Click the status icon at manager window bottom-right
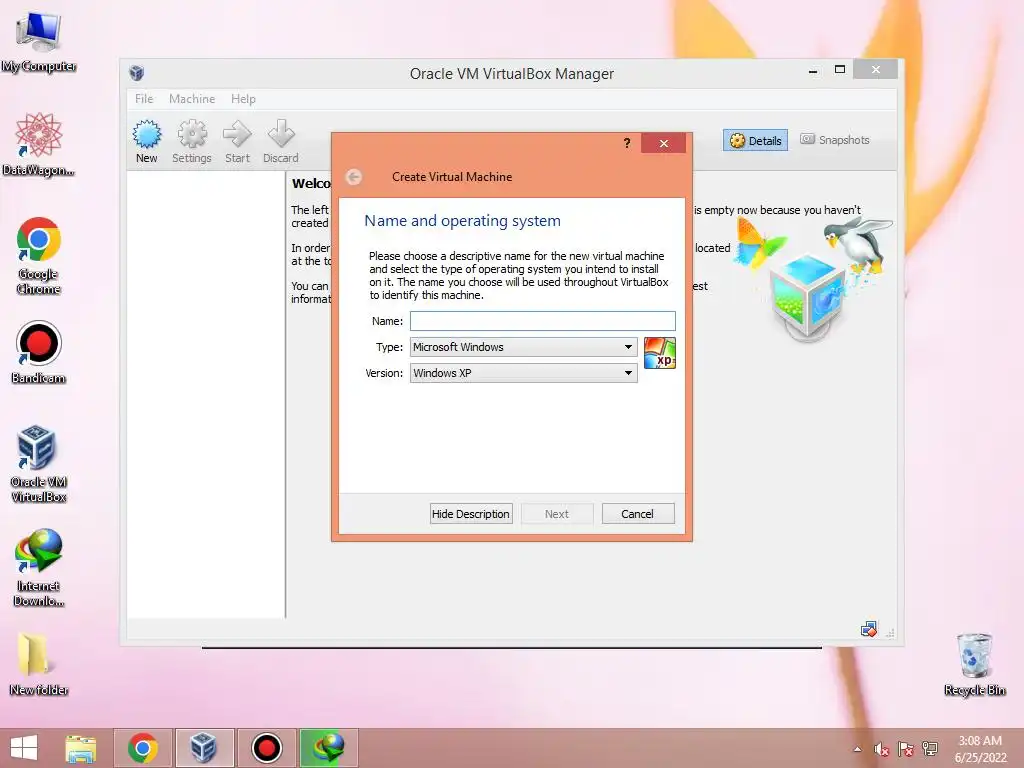This screenshot has width=1024, height=768. point(869,630)
